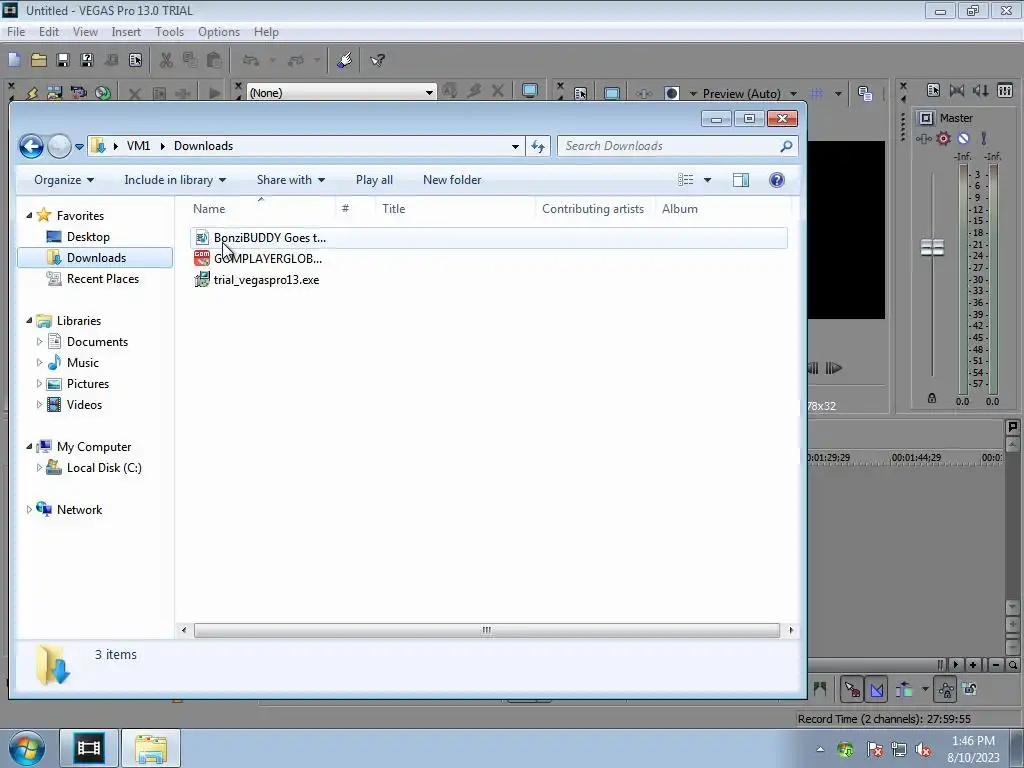1024x768 pixels.
Task: Open the View menu in VEGAS Pro
Action: [x=85, y=31]
